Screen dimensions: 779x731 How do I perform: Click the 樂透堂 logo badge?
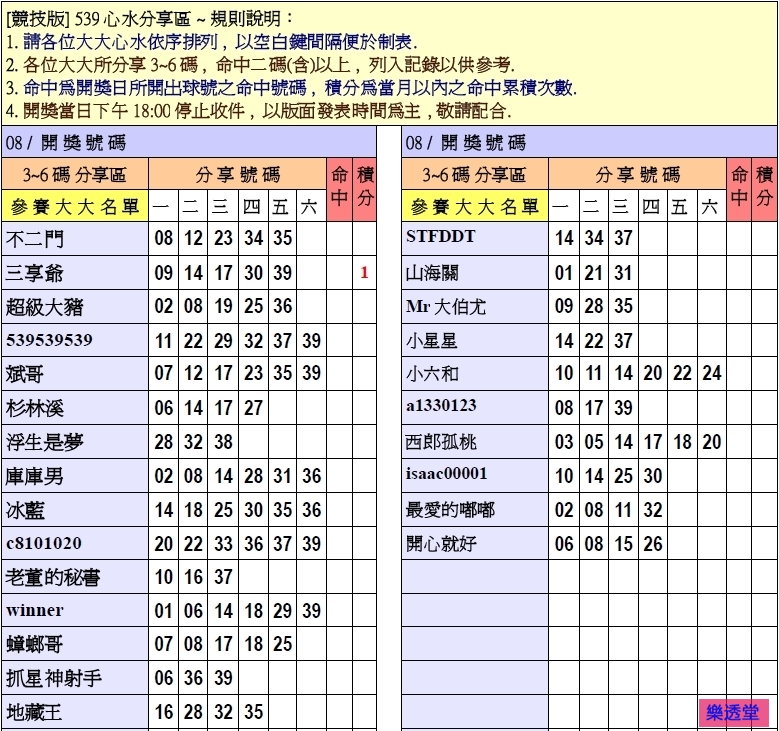733,713
